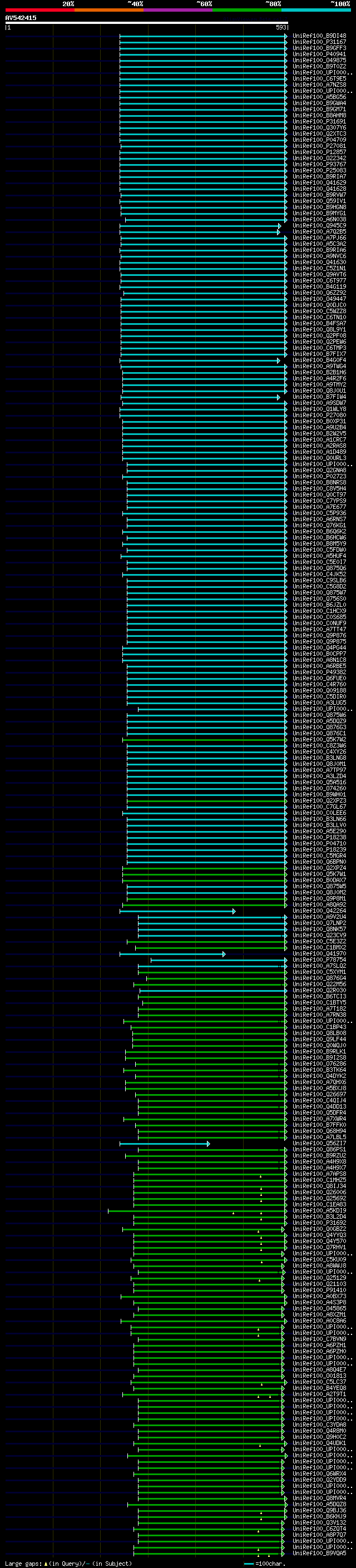Select the UniRef100_Q6ZZ92 label
This screenshot has height=1568, width=356.
319,293
